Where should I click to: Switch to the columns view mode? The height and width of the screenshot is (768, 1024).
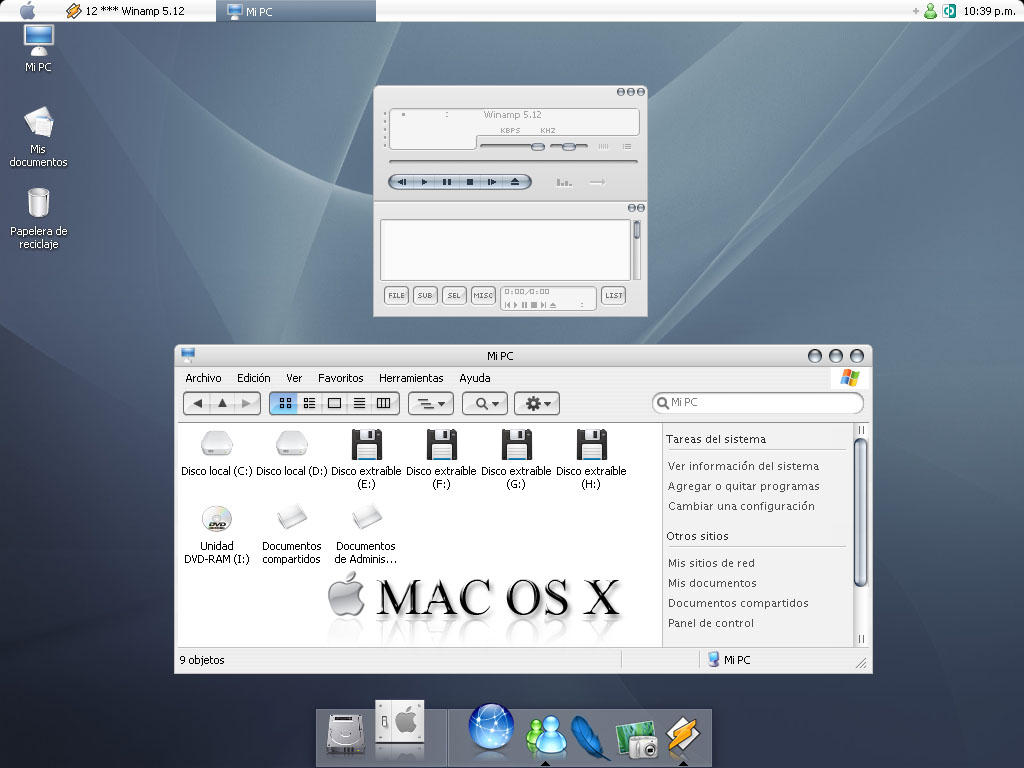(384, 404)
